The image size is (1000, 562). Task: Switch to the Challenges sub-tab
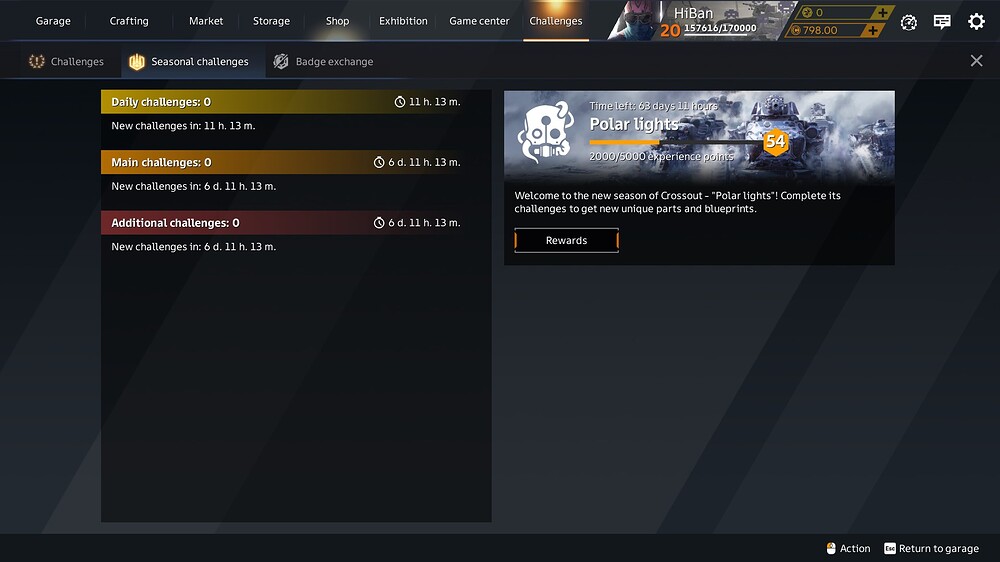coord(66,61)
